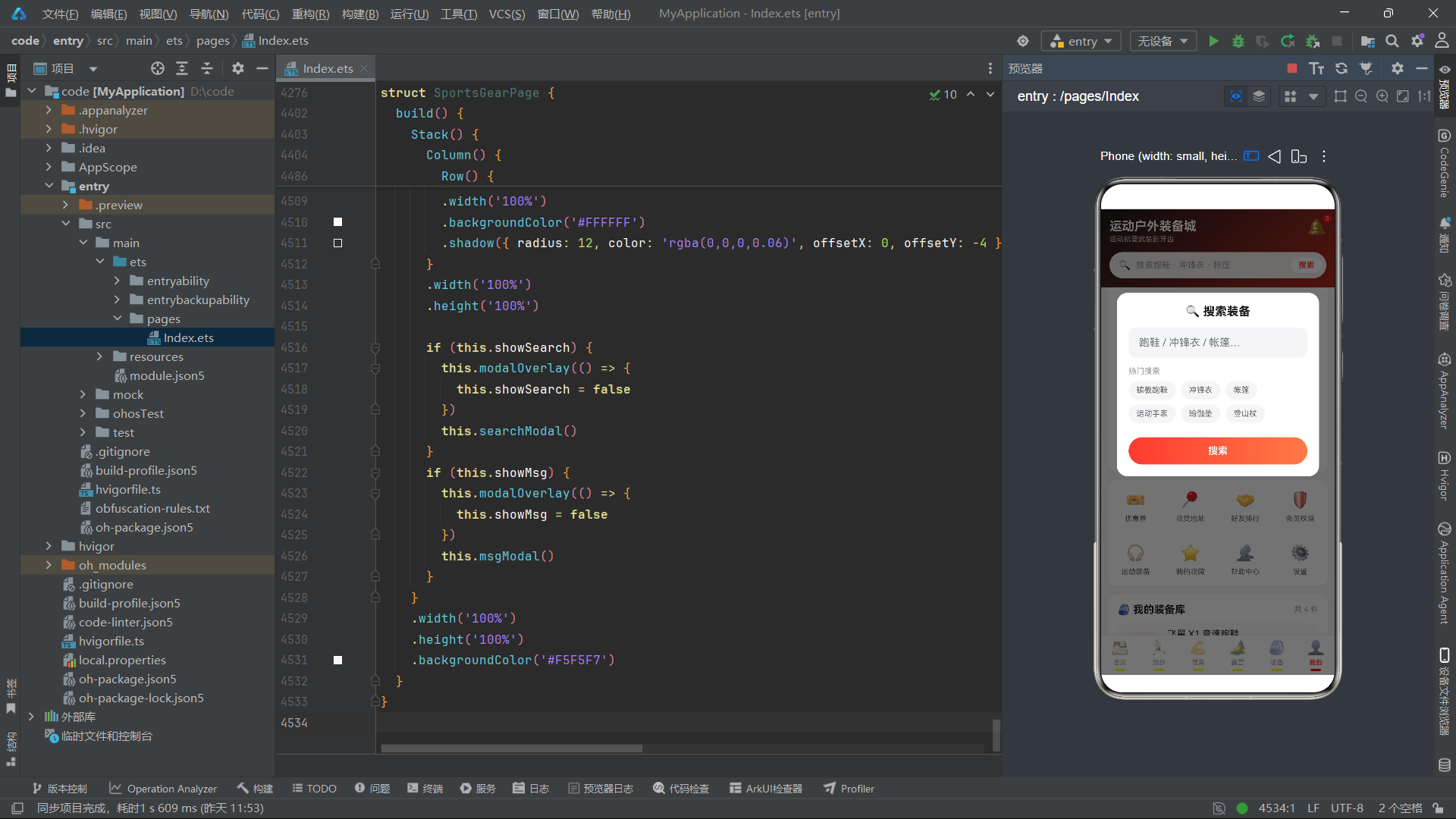Toggle fold marker at line 4516
This screenshot has width=1456, height=819.
pos(375,348)
